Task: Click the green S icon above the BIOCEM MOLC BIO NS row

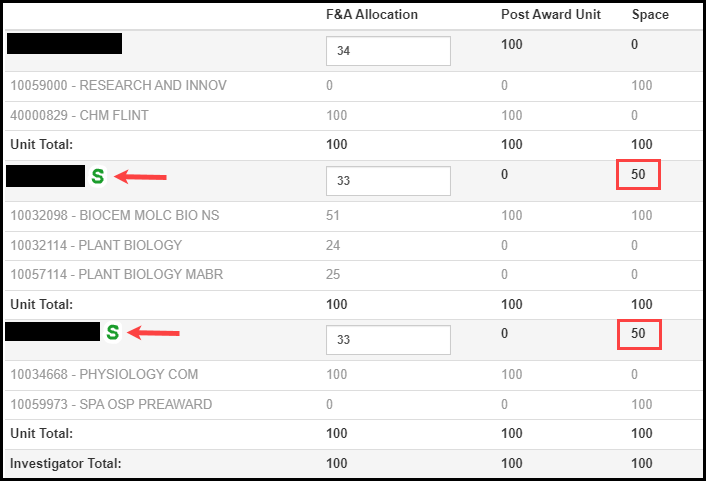Action: pyautogui.click(x=98, y=176)
